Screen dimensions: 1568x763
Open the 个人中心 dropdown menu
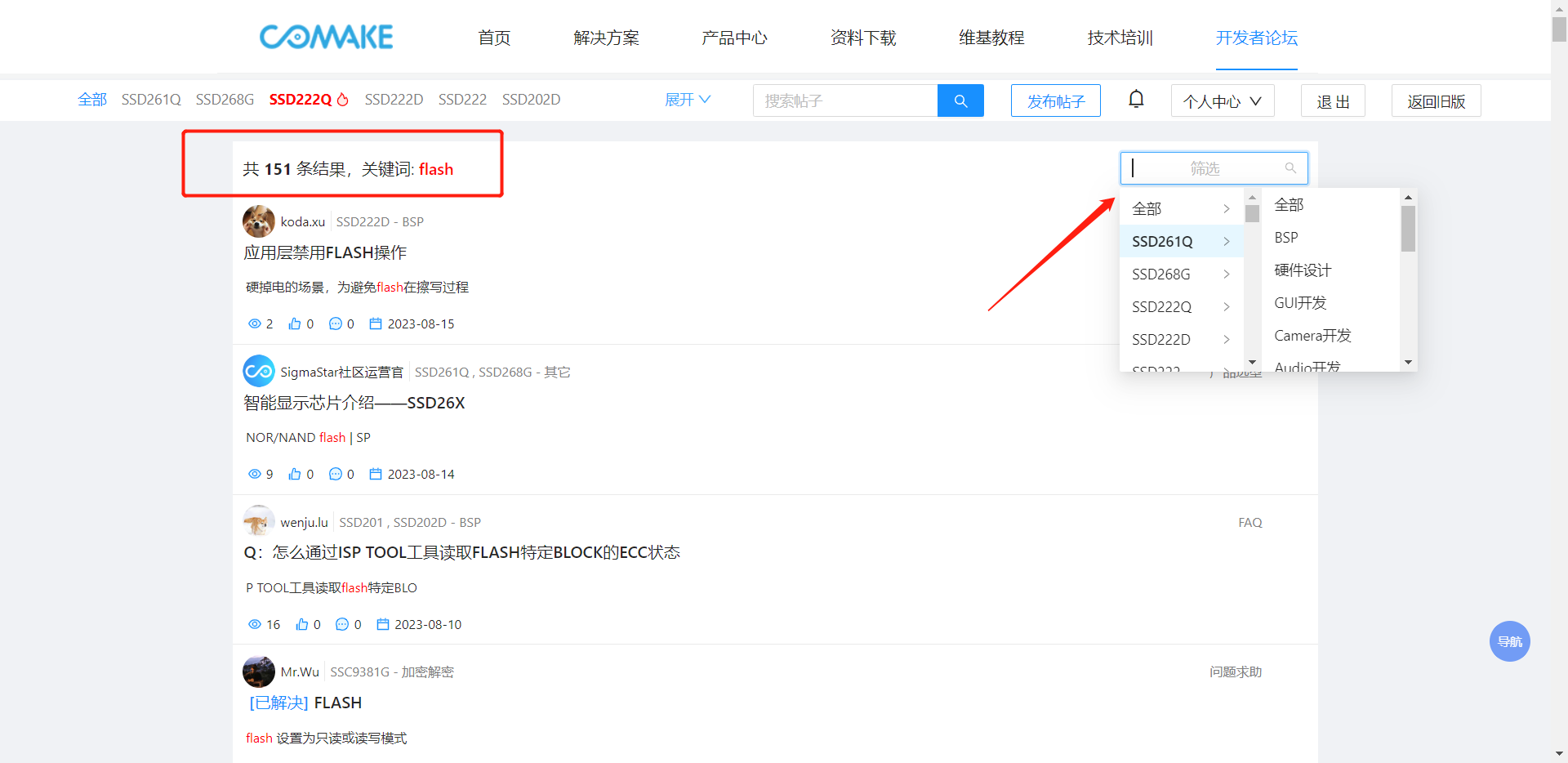coord(1222,101)
